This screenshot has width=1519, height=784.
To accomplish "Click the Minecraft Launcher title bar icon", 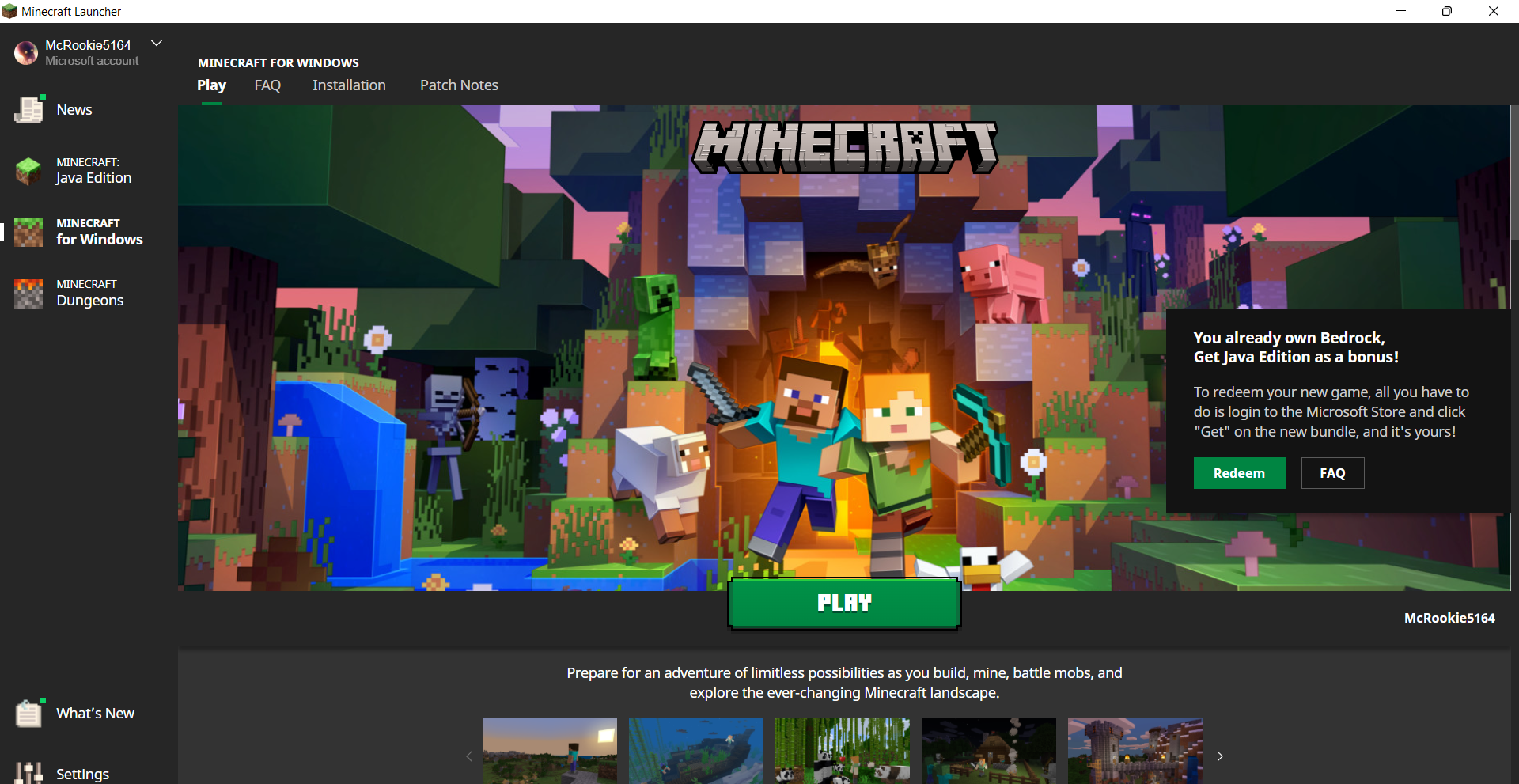I will [9, 11].
